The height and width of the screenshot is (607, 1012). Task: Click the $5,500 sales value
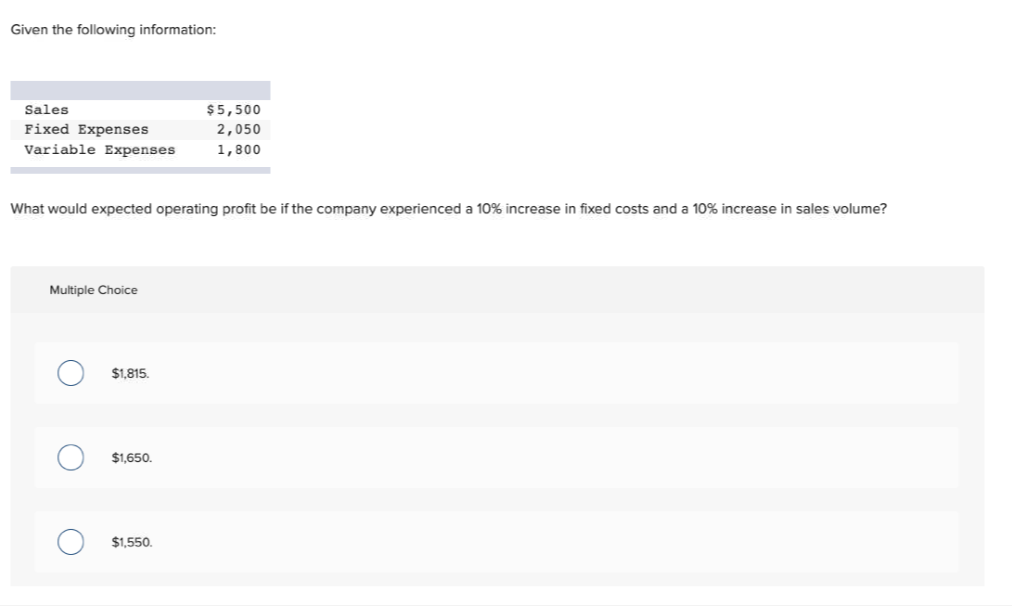(234, 110)
